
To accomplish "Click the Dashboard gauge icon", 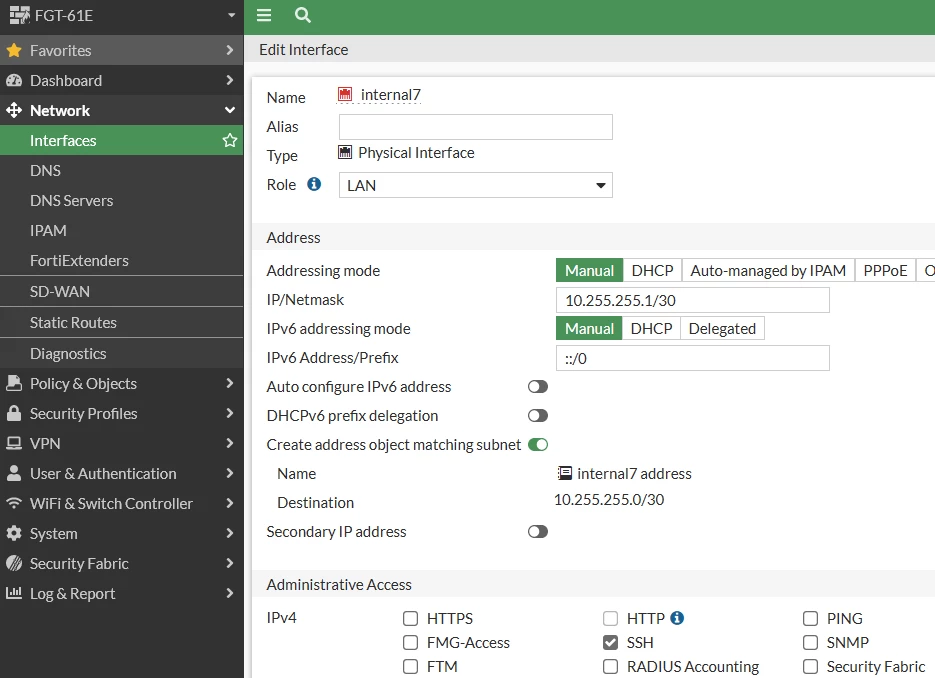I will pyautogui.click(x=14, y=80).
